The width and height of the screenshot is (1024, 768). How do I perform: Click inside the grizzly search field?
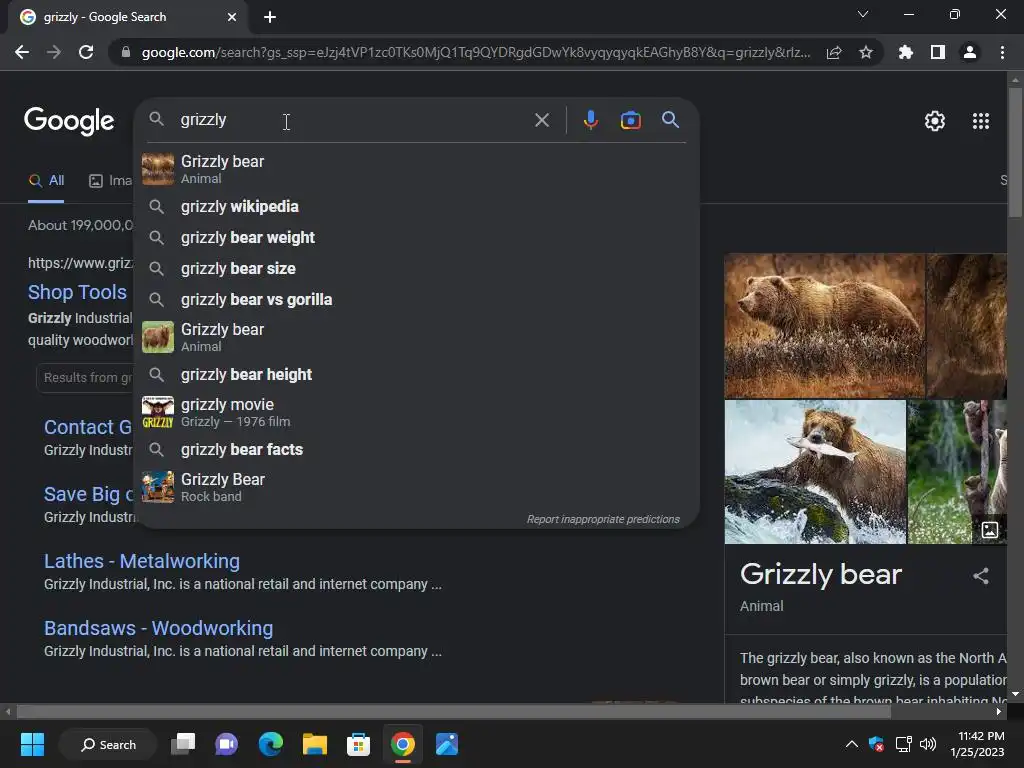(353, 120)
